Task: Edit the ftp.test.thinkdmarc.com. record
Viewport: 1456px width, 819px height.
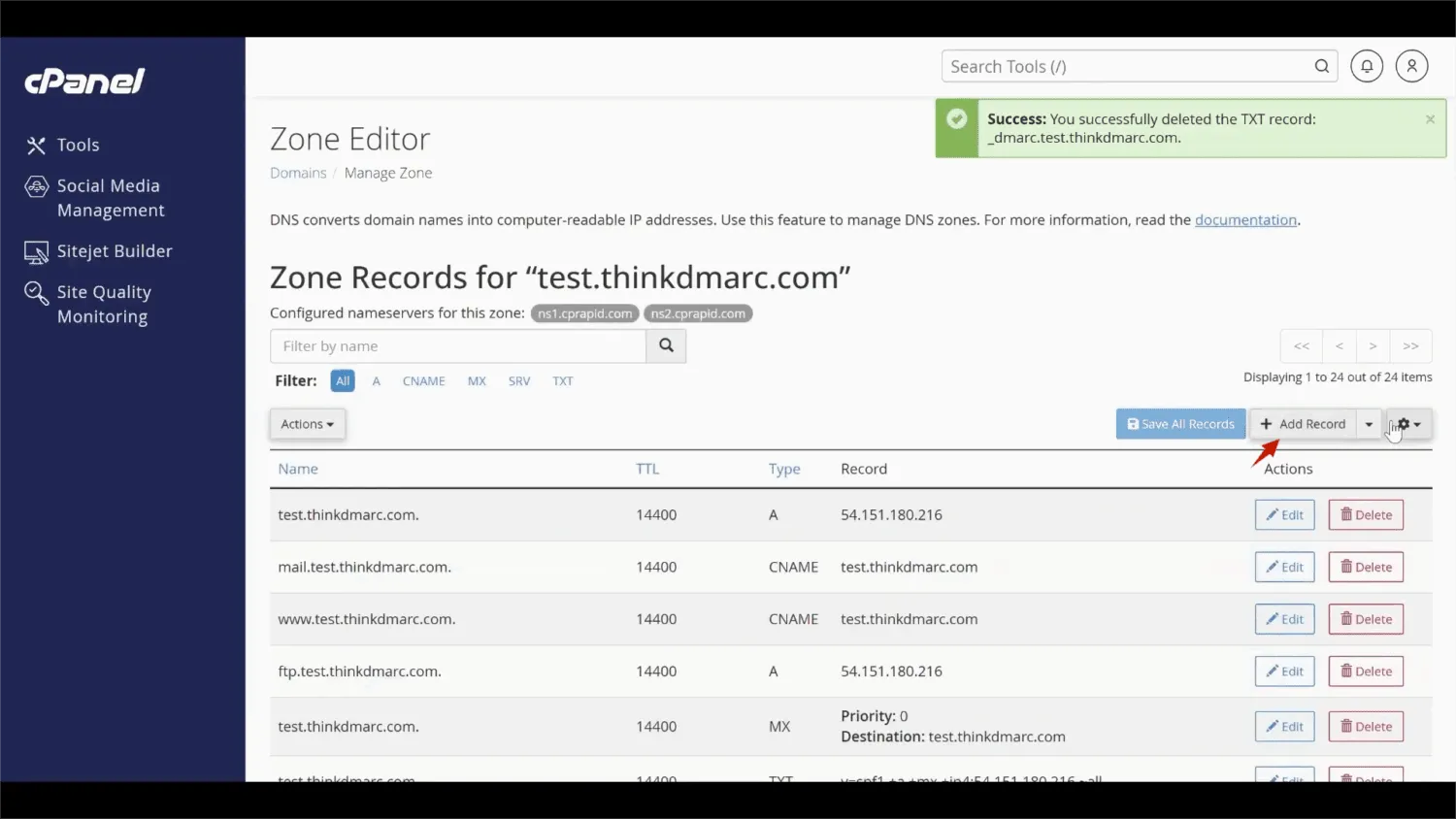Action: (1284, 672)
